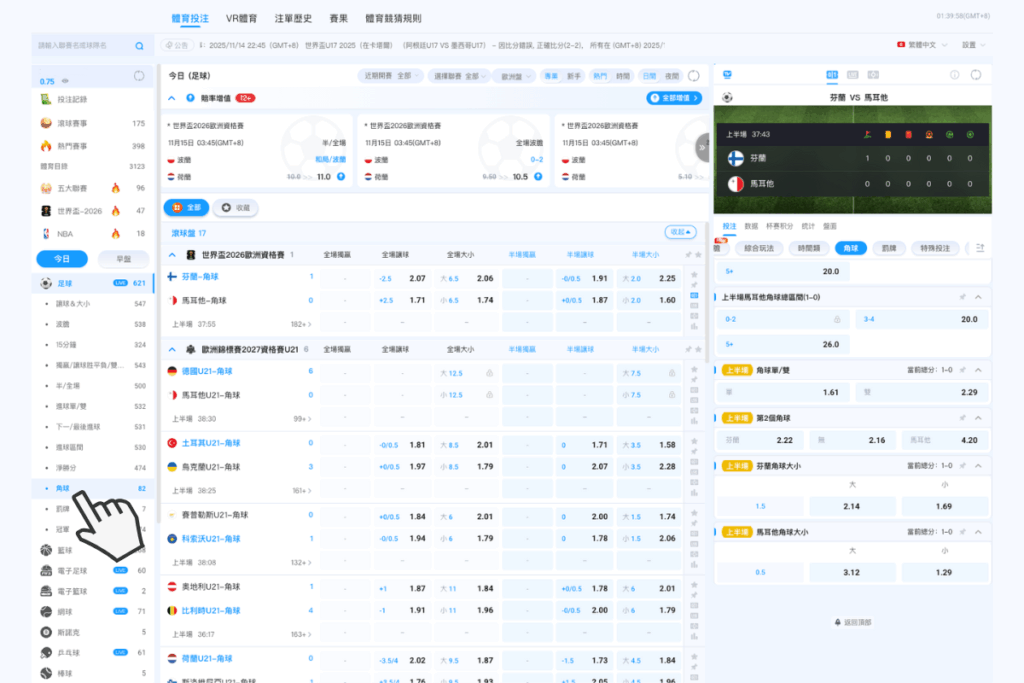Image resolution: width=1024 pixels, height=683 pixels.
Task: Pin the 角球單/雙 market
Action: point(962,369)
